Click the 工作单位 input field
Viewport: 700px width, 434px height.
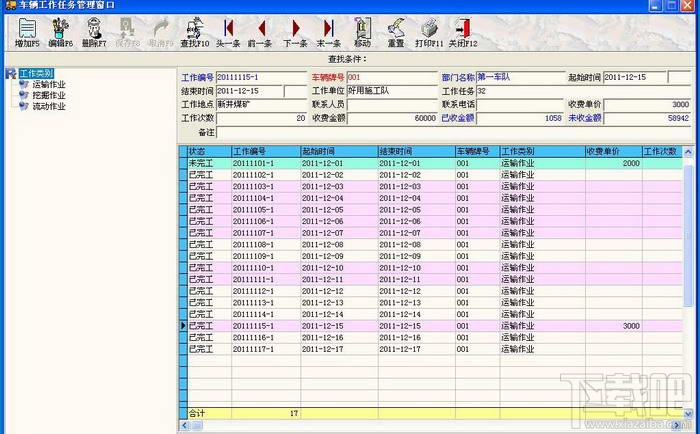392,91
